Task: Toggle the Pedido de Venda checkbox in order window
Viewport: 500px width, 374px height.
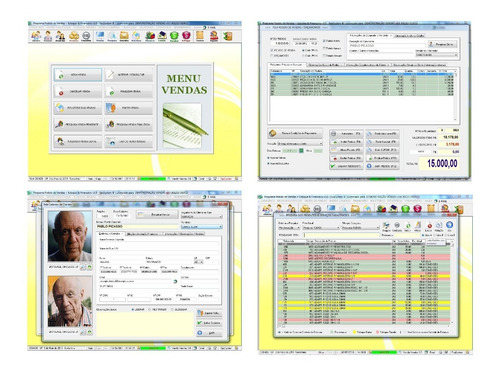Action: coord(272,50)
